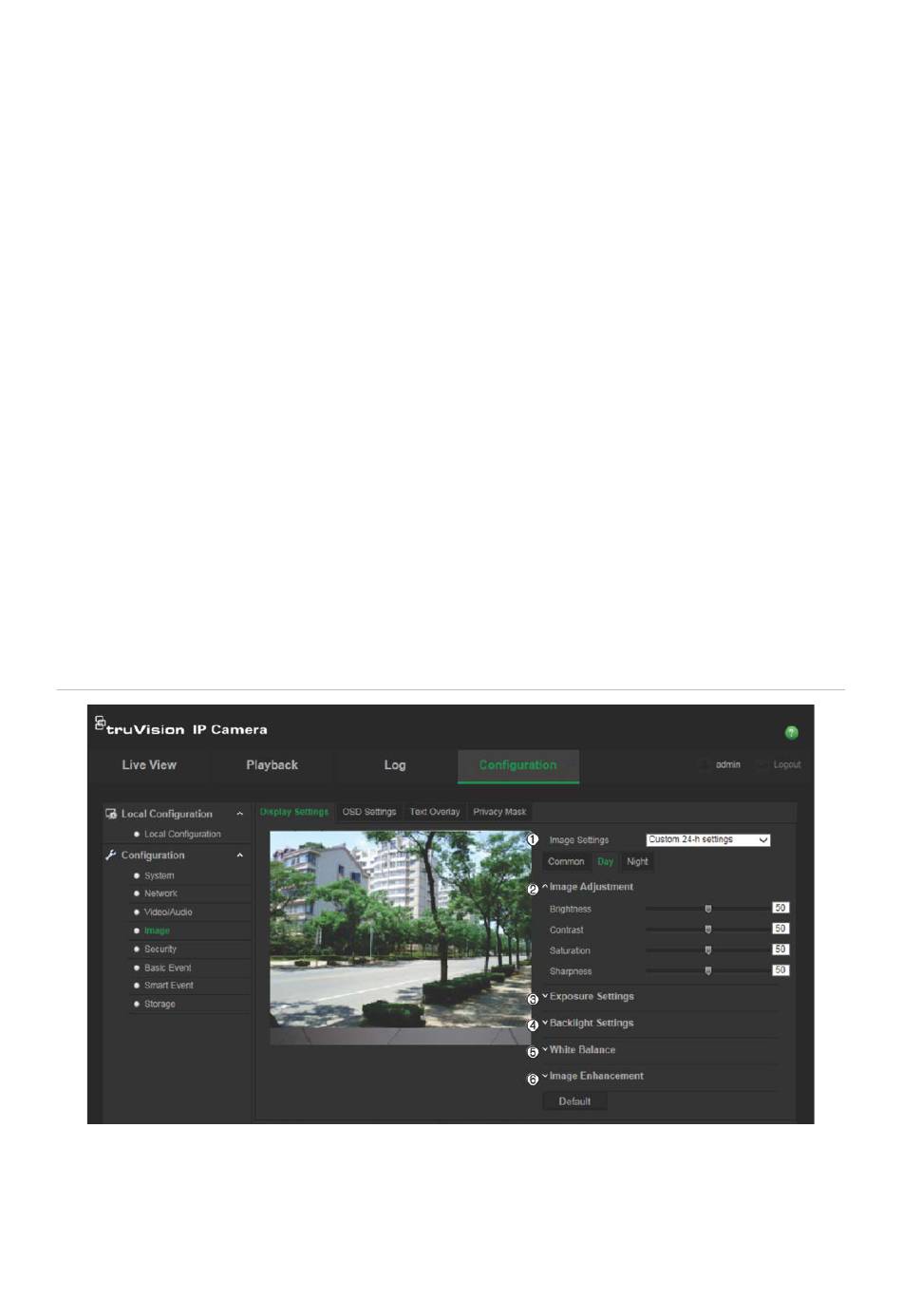Click the Saturation slider handle
Image resolution: width=902 pixels, height=1316 pixels.
[x=708, y=950]
